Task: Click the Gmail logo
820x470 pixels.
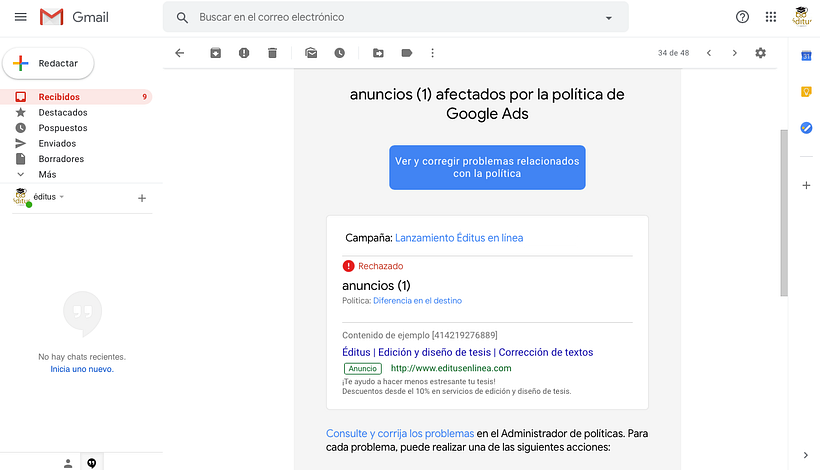Action: pyautogui.click(x=74, y=17)
